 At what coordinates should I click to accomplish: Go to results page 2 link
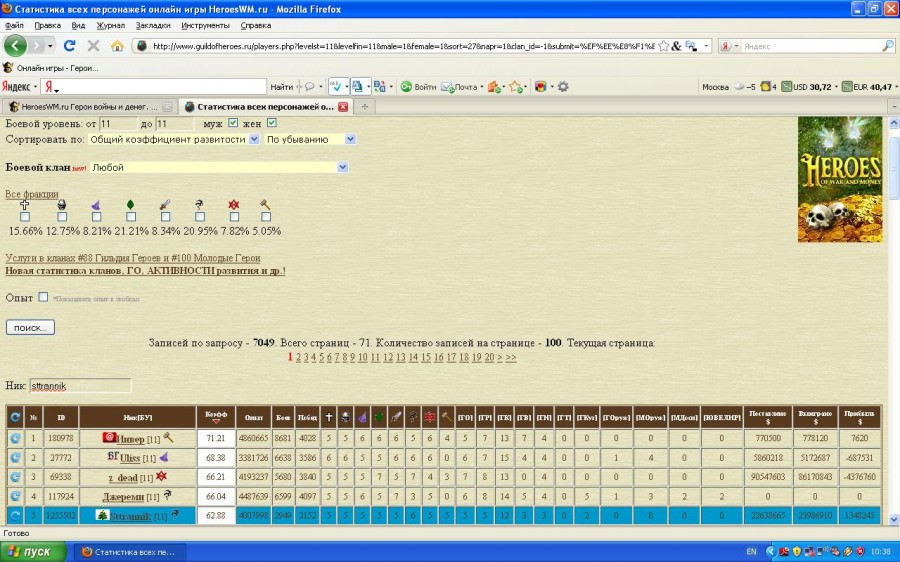coord(299,357)
